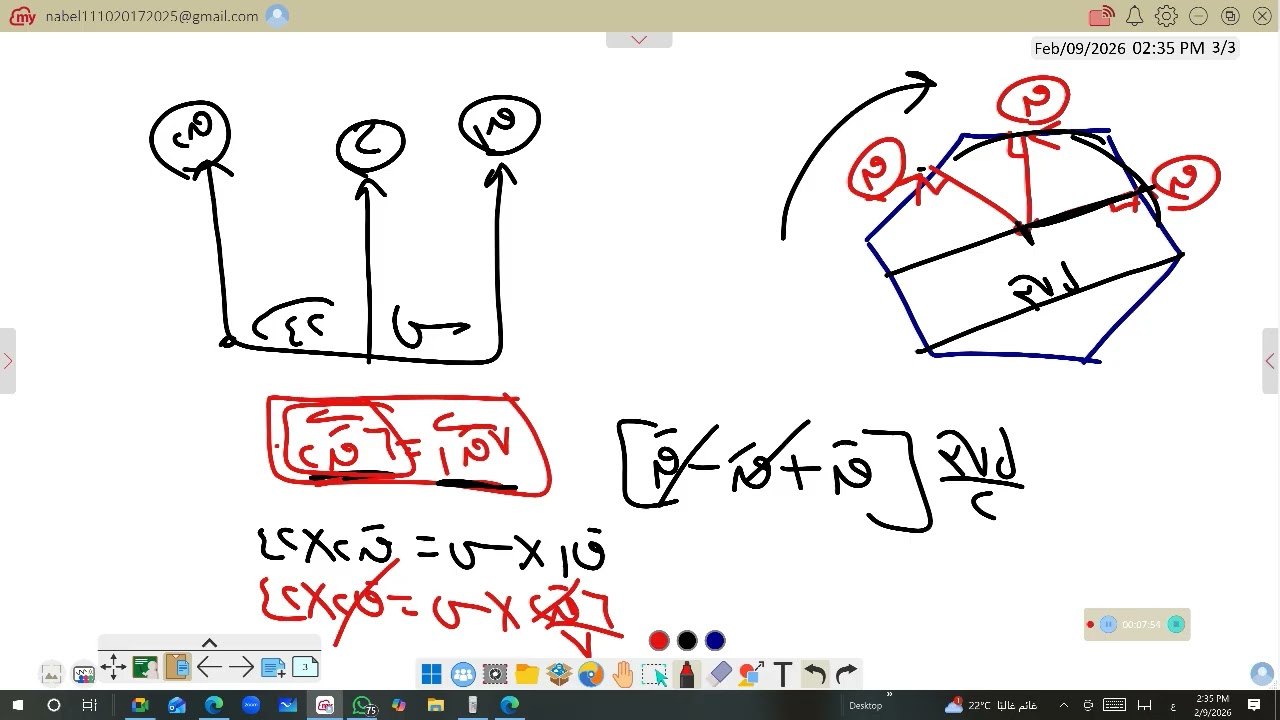The image size is (1280, 720).
Task: Open the classroom engagement tool icon
Action: coord(83,673)
